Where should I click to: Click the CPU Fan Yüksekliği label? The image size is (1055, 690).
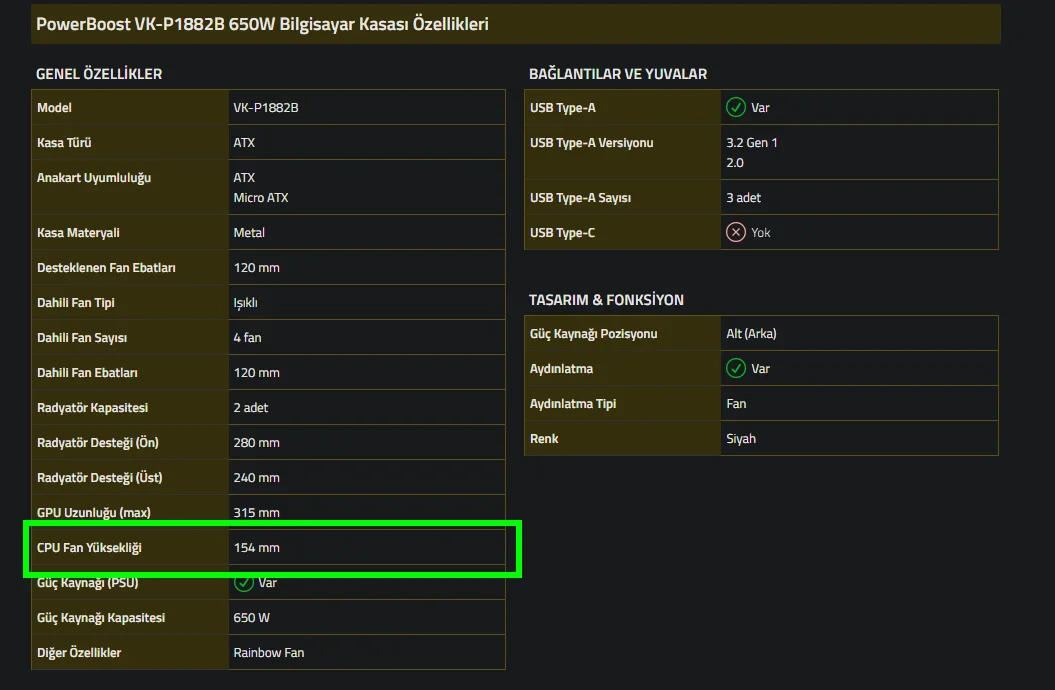coord(89,547)
